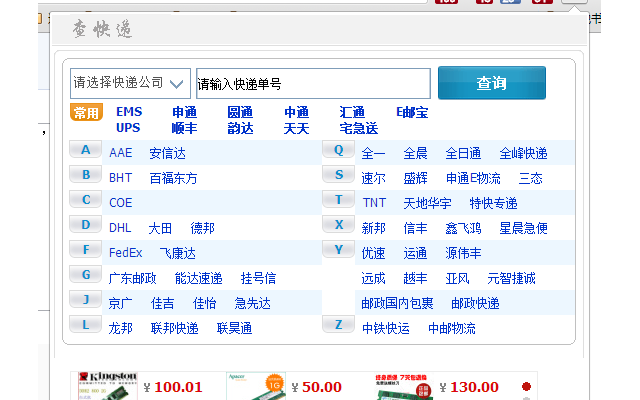640x400 pixels.
Task: Open the courier company dropdown
Action: pos(130,83)
